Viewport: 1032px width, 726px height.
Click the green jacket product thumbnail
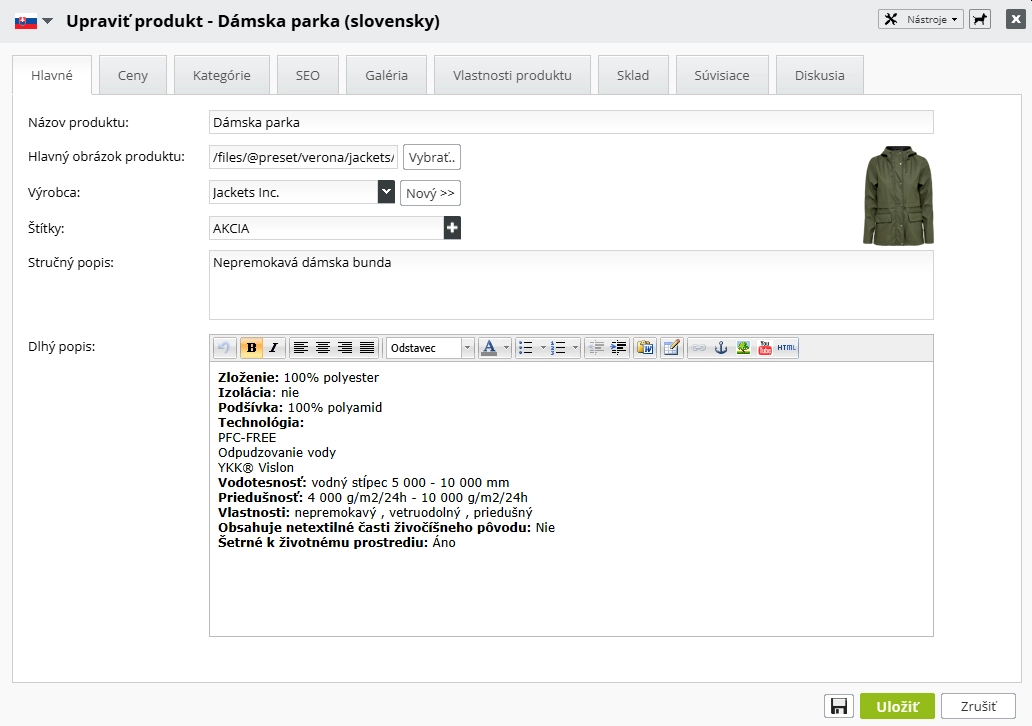(x=898, y=195)
